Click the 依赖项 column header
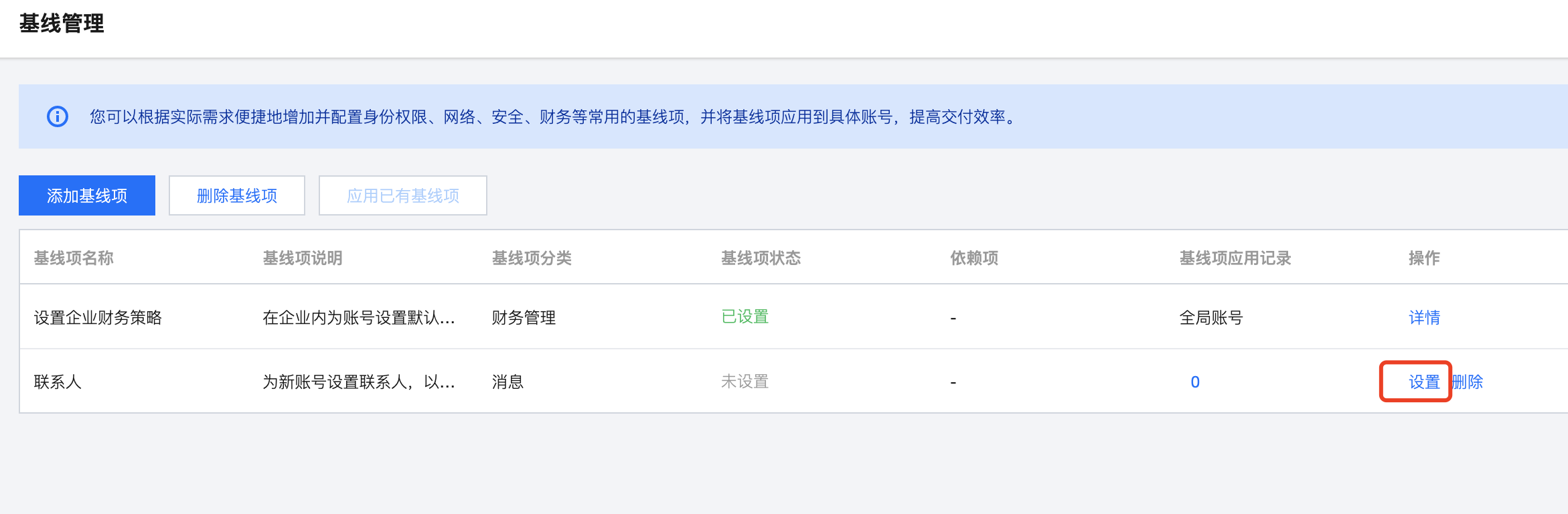1568x514 pixels. tap(974, 258)
